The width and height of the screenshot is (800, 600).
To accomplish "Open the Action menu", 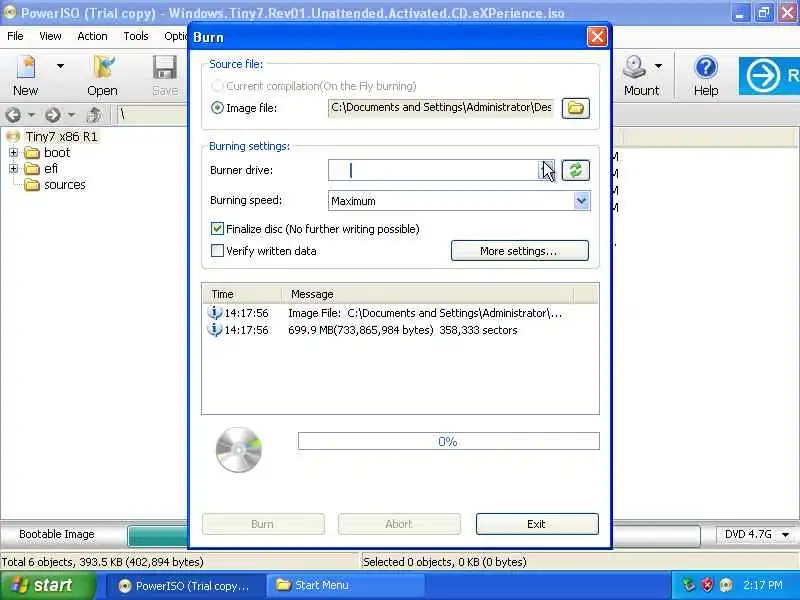I will click(92, 36).
